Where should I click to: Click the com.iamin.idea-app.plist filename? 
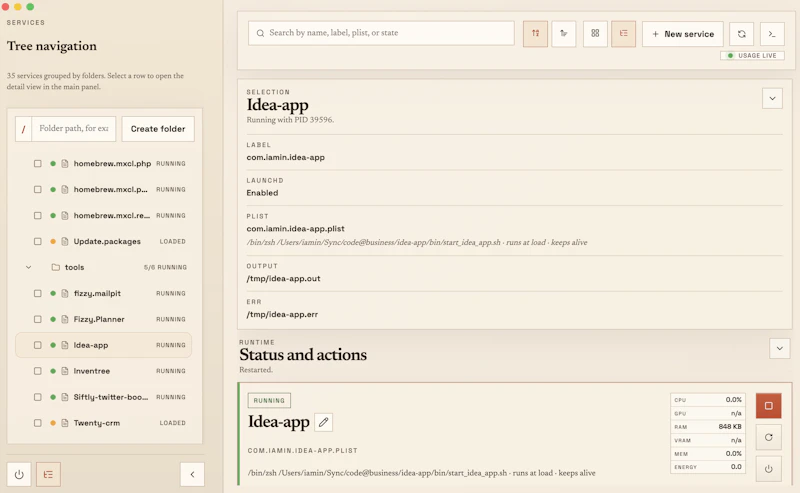click(295, 229)
